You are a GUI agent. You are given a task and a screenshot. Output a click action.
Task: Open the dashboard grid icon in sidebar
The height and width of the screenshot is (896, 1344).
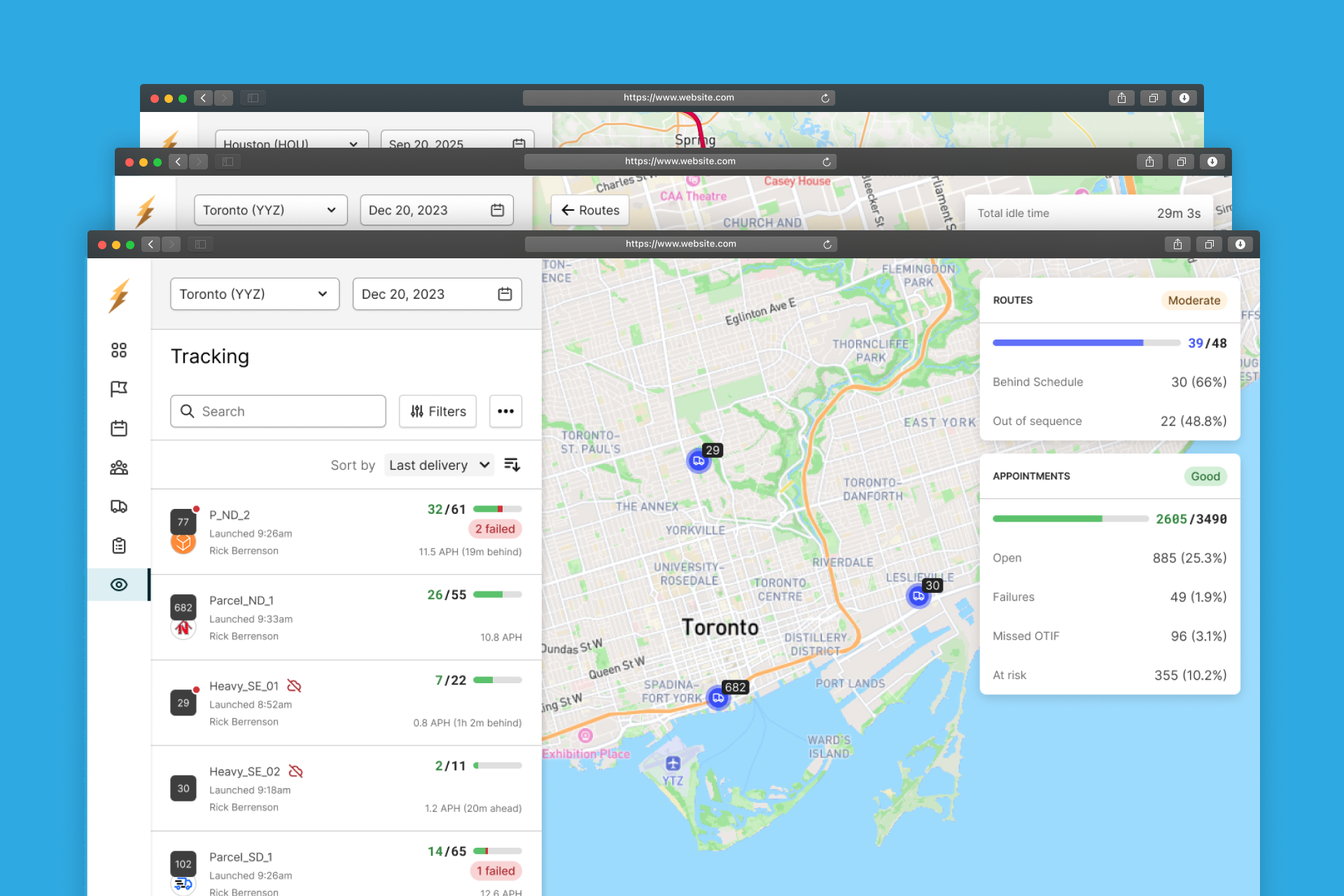tap(119, 350)
